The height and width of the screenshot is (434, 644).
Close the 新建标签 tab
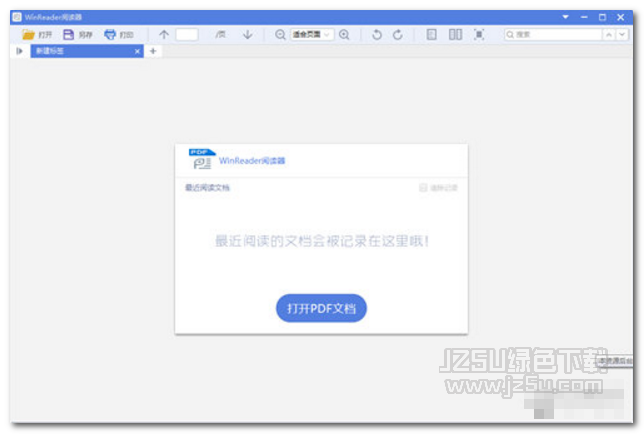137,51
